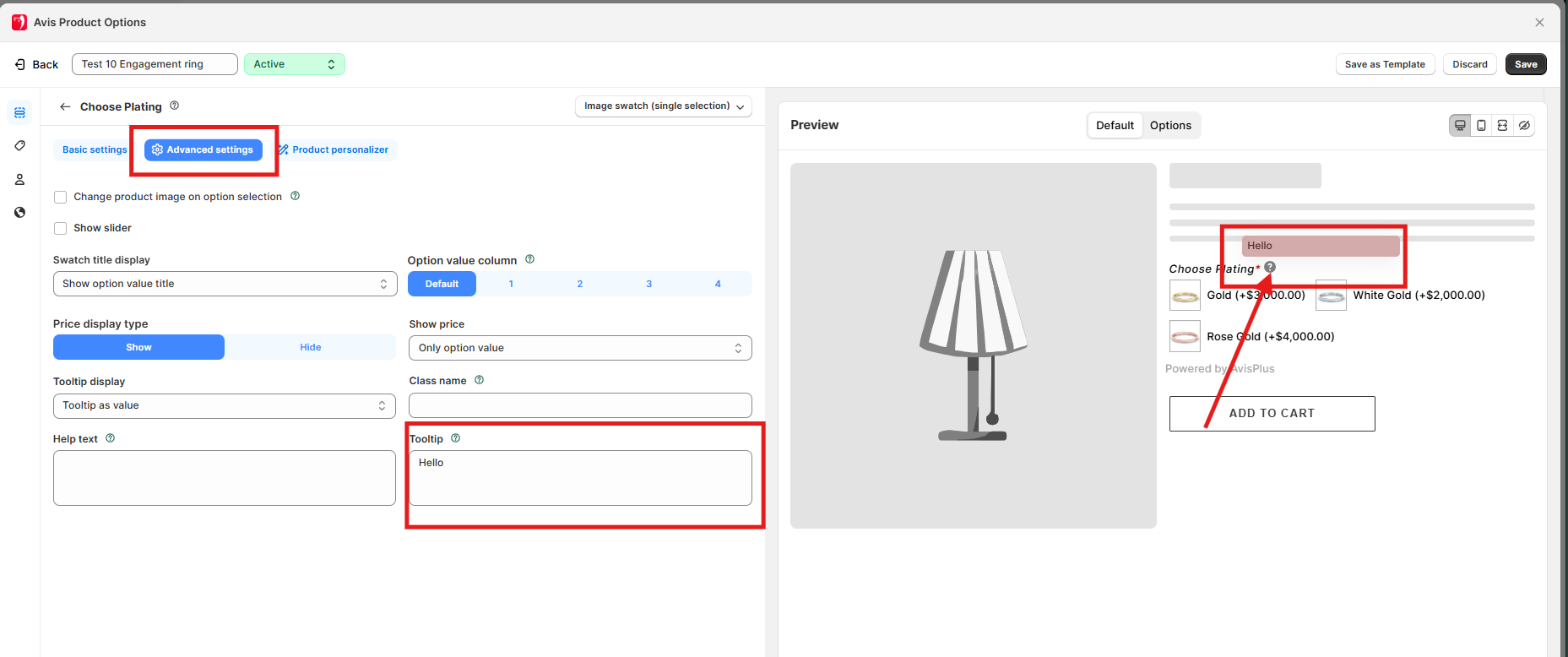Click the globe icon in left sidebar

(x=19, y=213)
